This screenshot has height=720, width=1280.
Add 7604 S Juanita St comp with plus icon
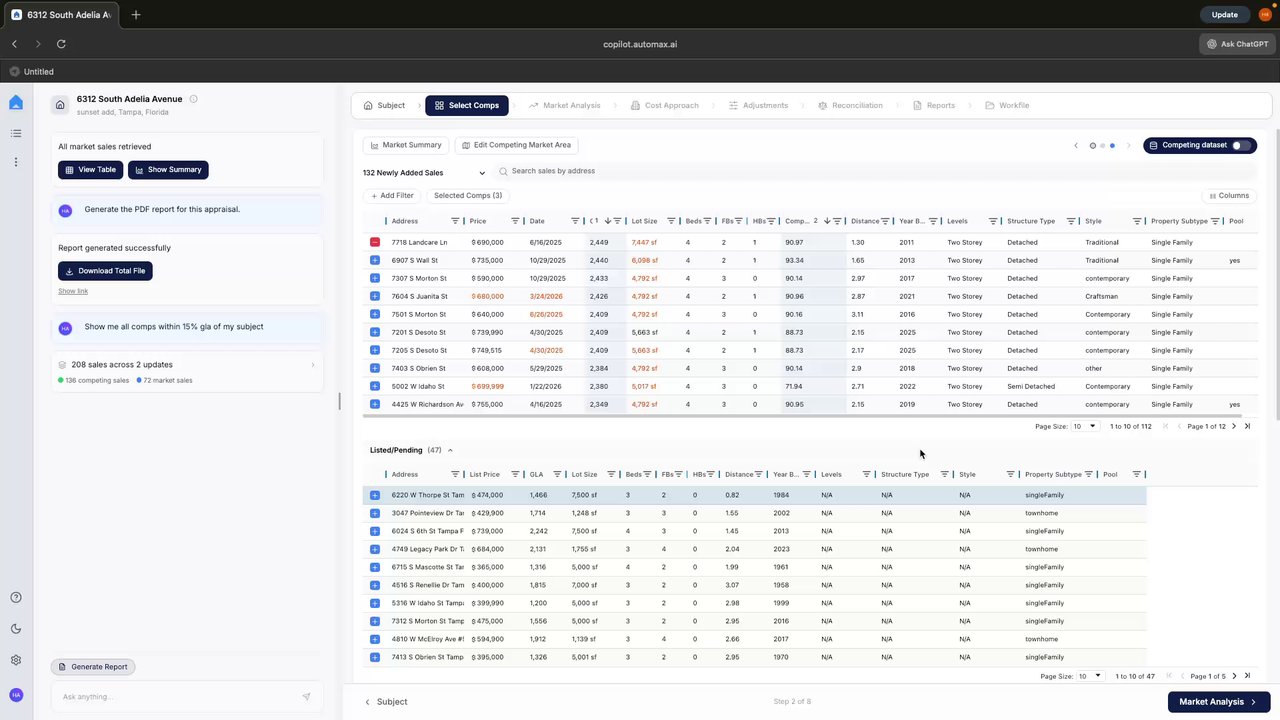coord(375,296)
